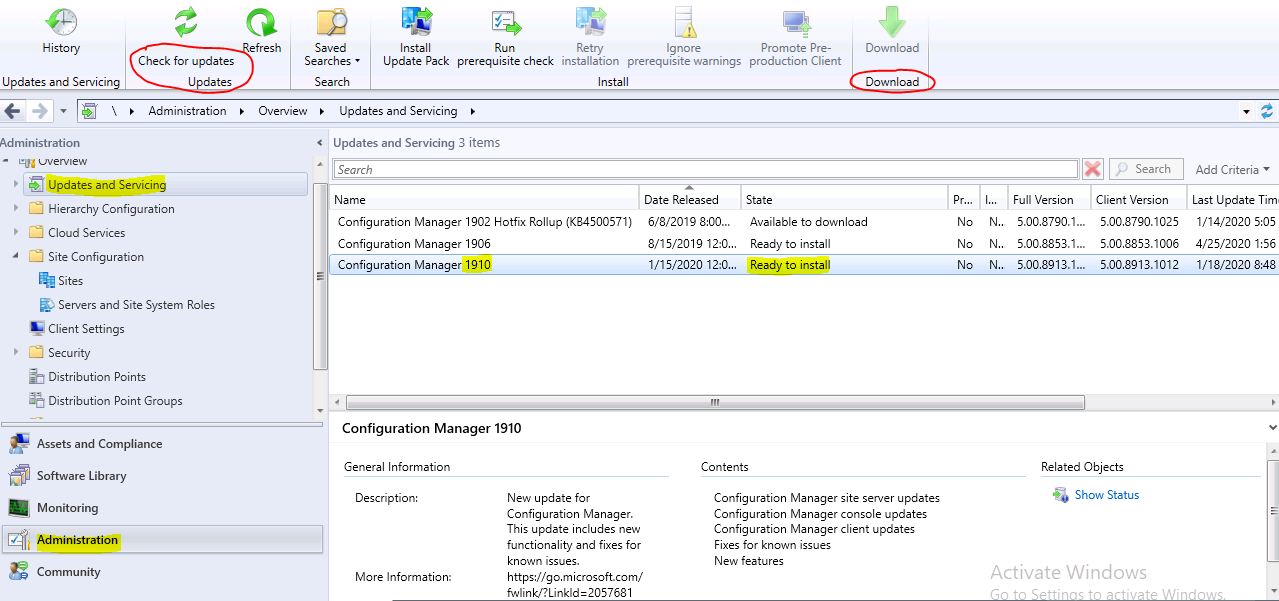This screenshot has height=601, width=1279.
Task: Expand the Hierarchy Configuration node
Action: (15, 209)
